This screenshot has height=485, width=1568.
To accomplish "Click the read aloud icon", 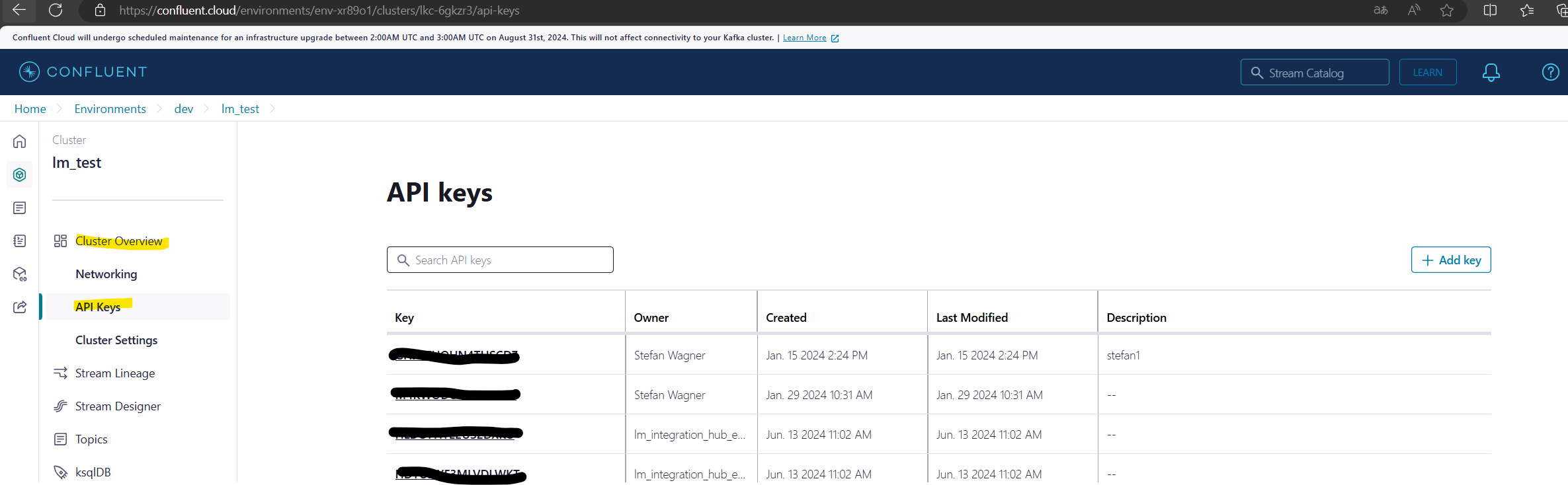I will pos(1414,10).
